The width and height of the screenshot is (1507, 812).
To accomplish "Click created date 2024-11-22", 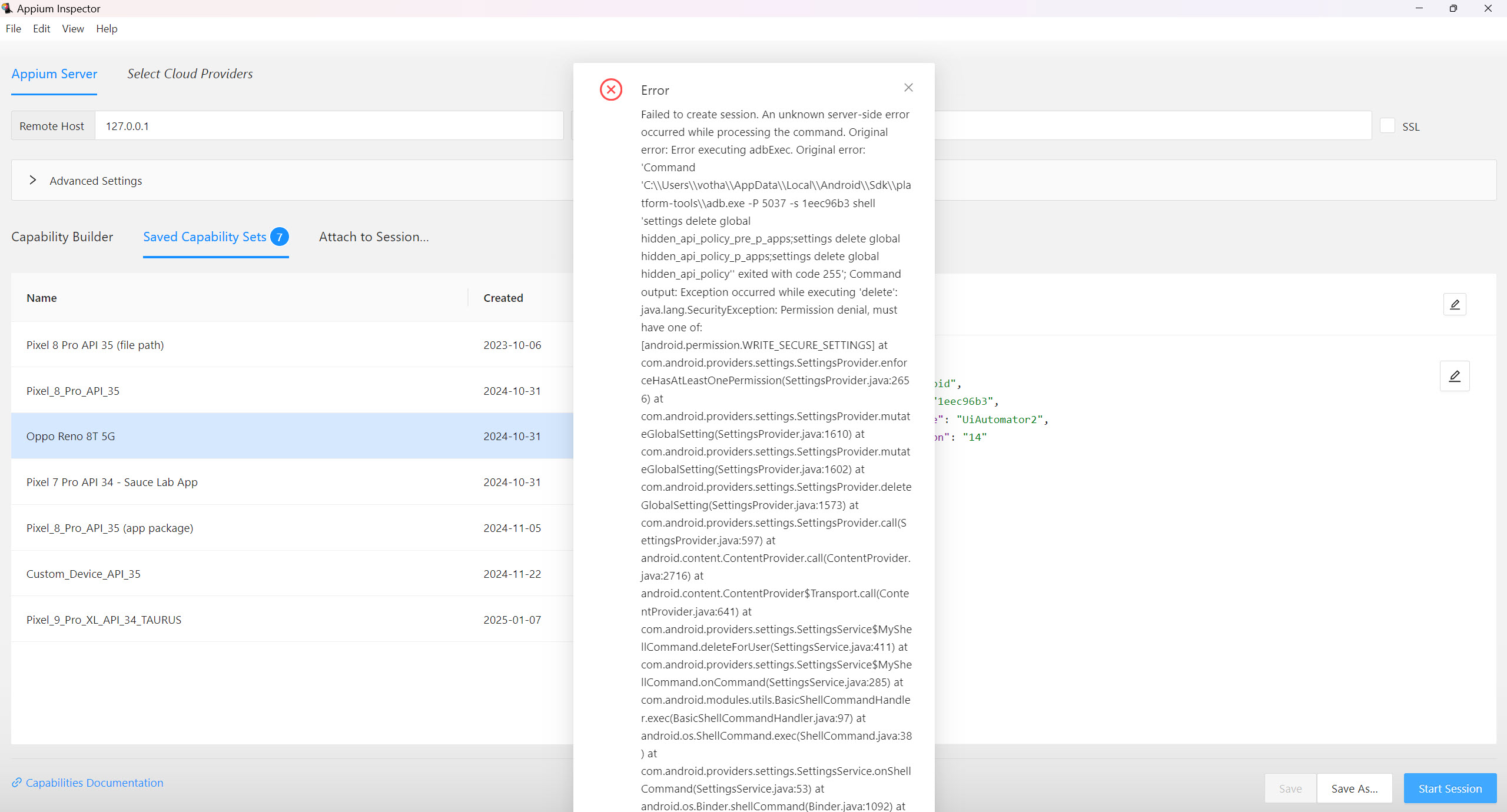I will [512, 574].
